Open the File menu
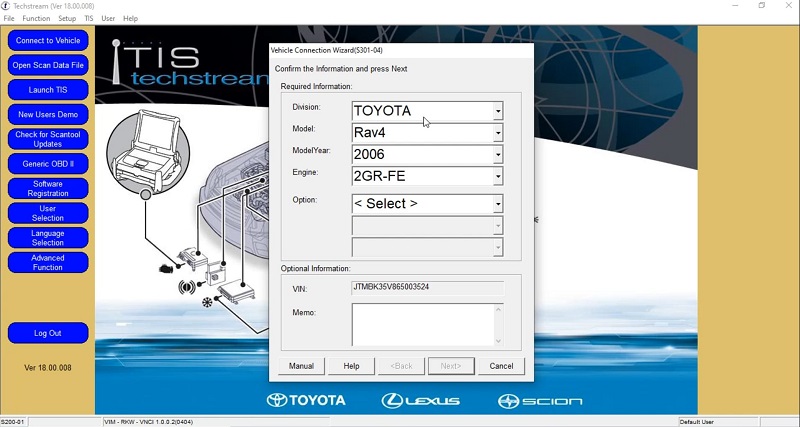 pyautogui.click(x=9, y=18)
